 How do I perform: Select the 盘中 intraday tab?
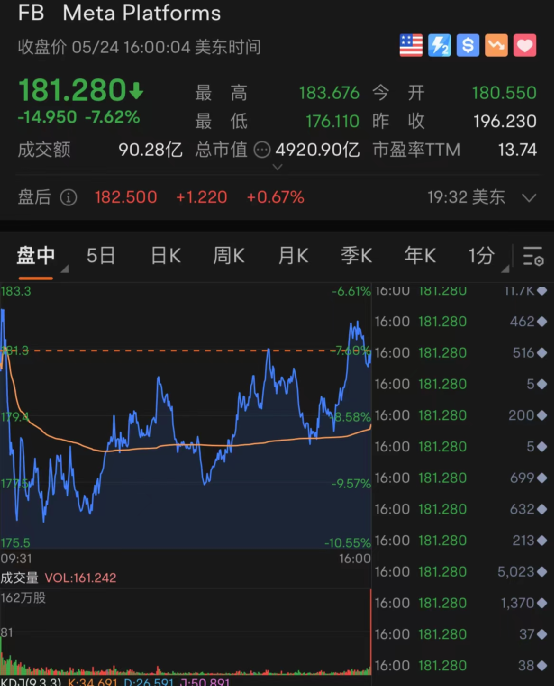pyautogui.click(x=36, y=256)
